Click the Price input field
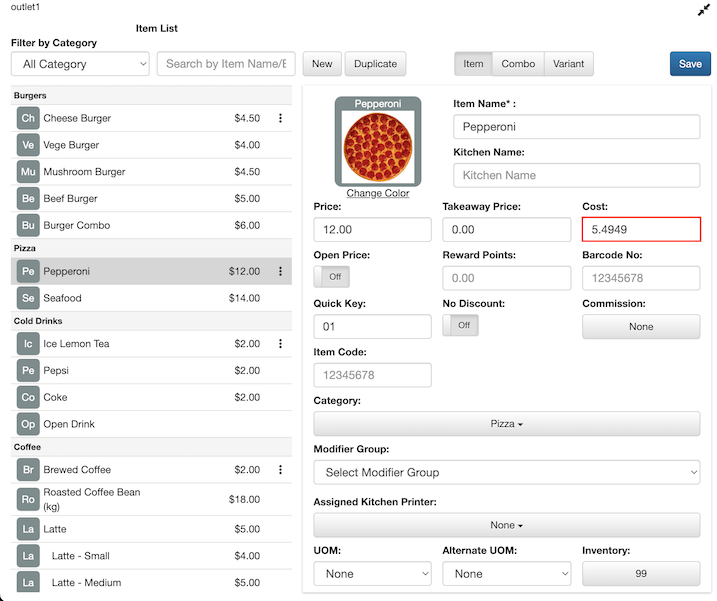The width and height of the screenshot is (717, 601). click(x=372, y=230)
